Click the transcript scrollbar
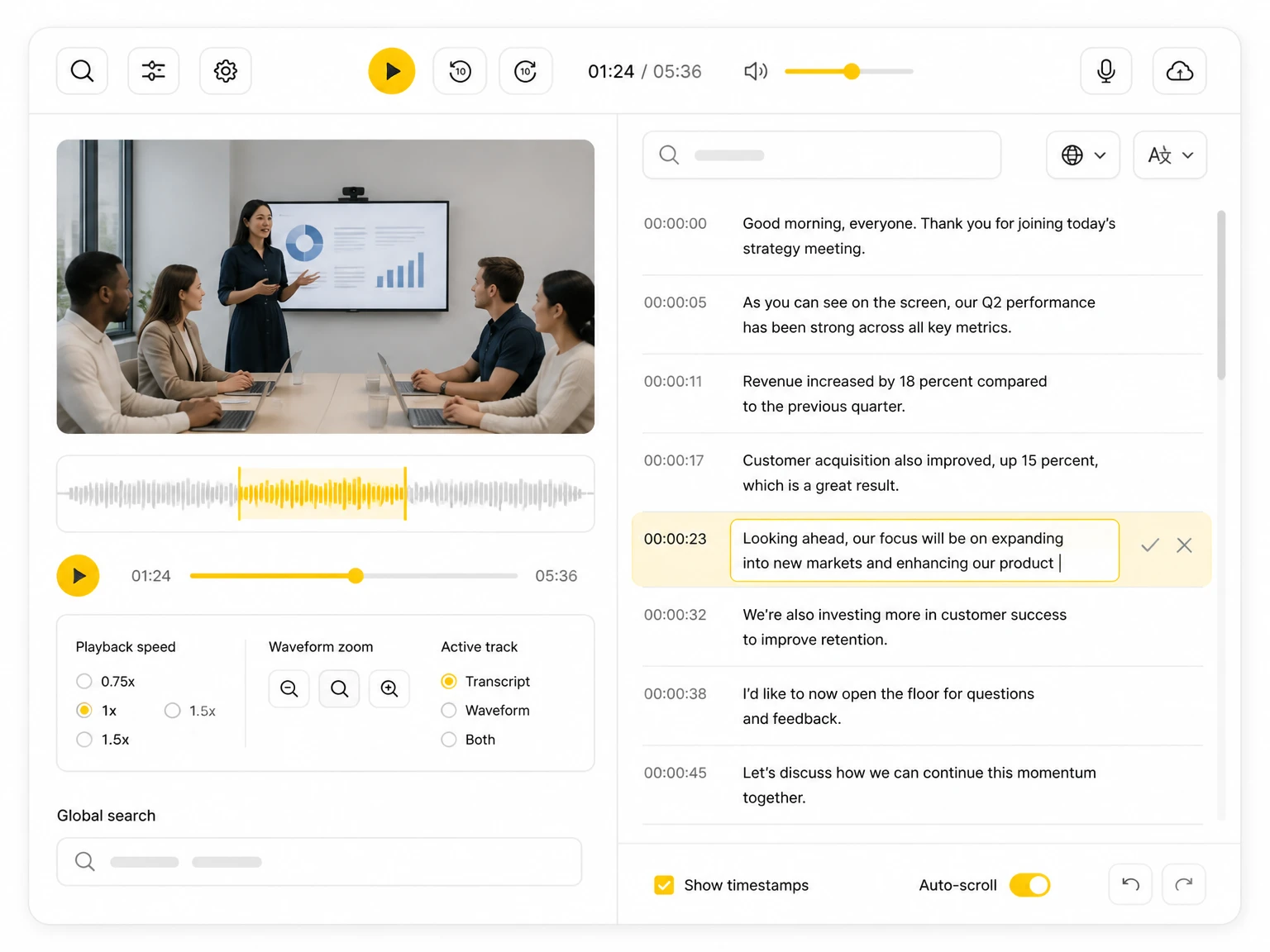The height and width of the screenshot is (952, 1270). click(1221, 296)
